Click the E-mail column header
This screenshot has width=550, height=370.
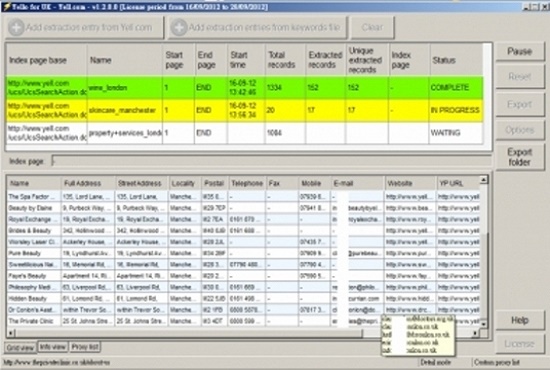[x=357, y=183]
